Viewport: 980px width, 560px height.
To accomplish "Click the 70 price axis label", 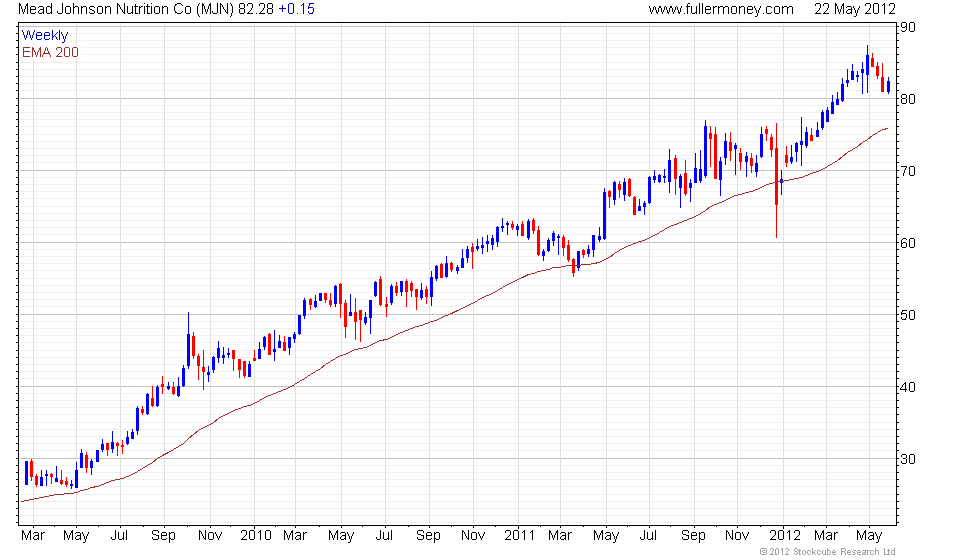I will point(908,171).
